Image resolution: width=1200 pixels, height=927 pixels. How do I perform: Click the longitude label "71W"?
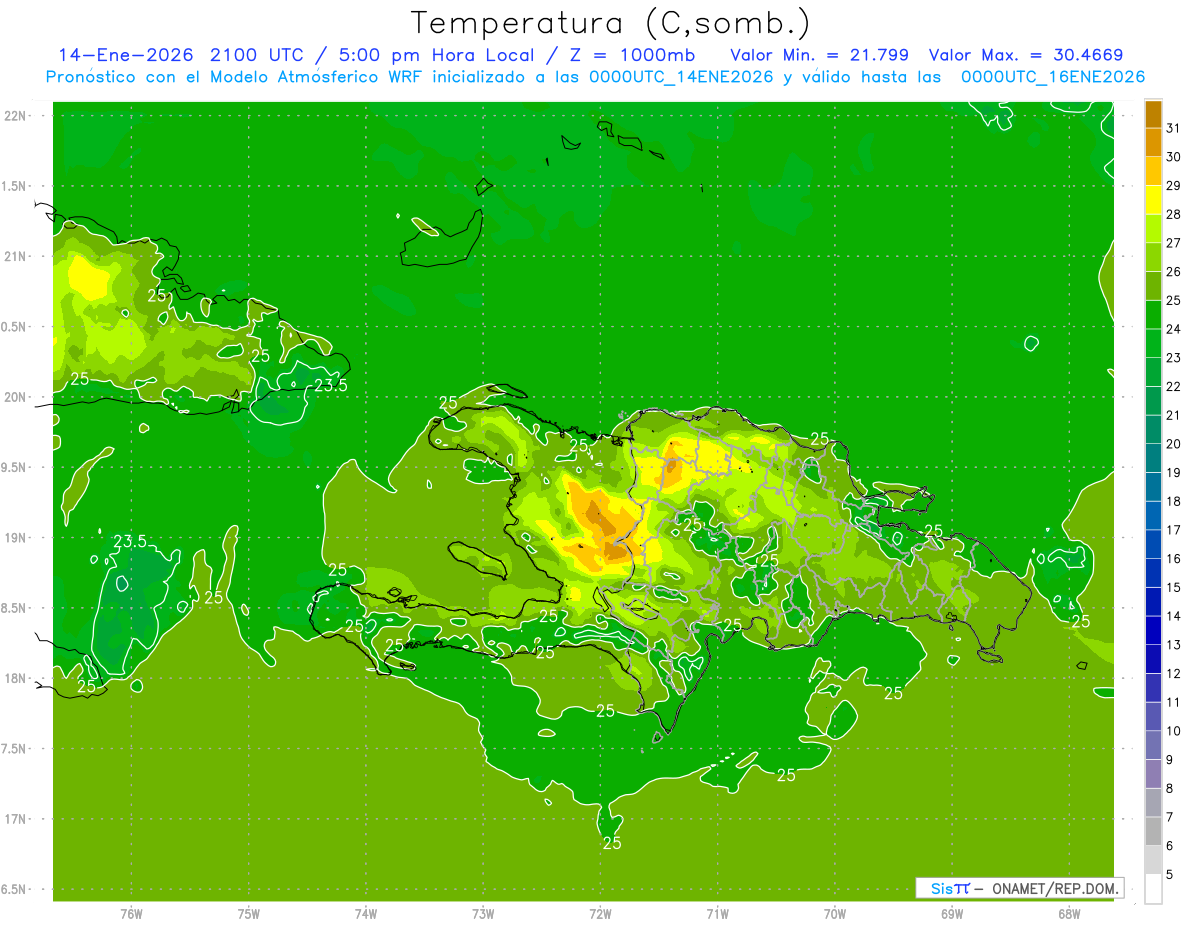point(717,914)
